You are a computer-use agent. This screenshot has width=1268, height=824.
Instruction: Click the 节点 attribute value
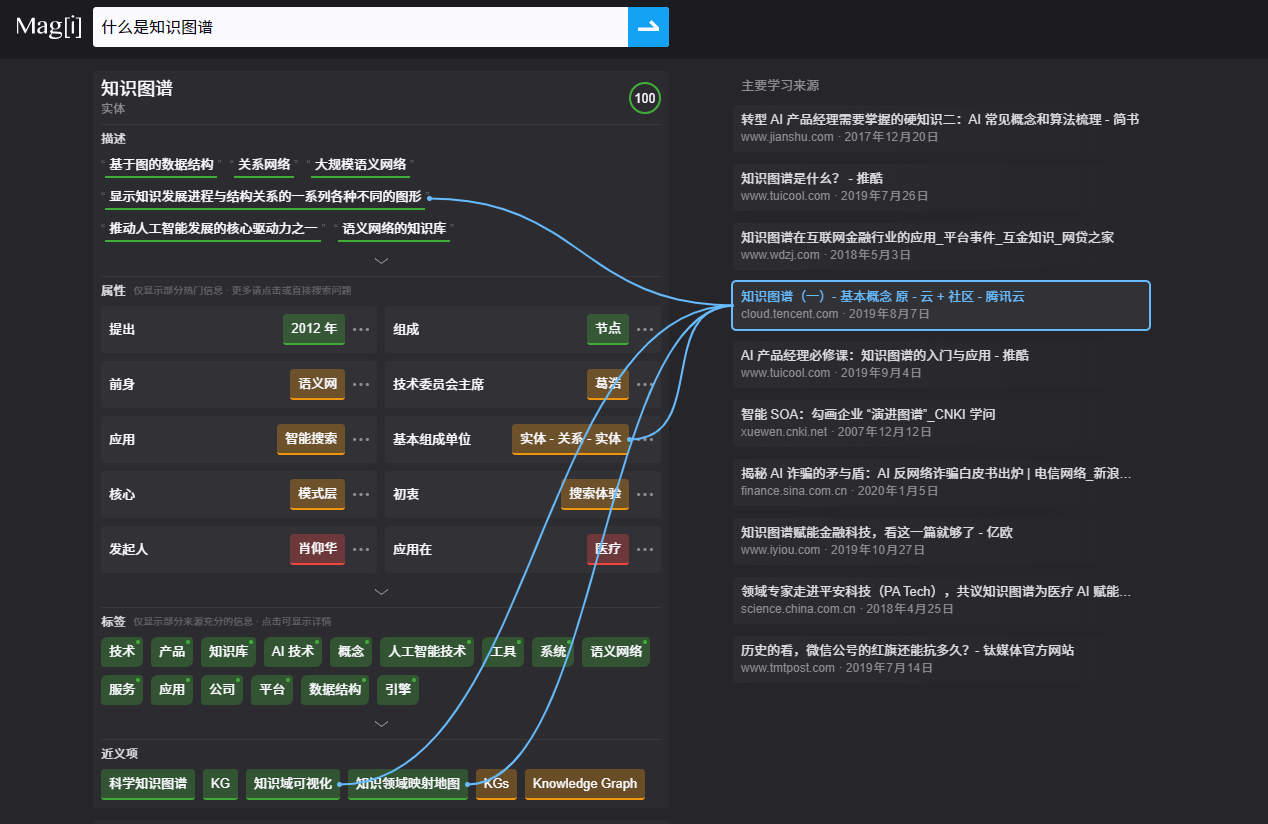(608, 329)
